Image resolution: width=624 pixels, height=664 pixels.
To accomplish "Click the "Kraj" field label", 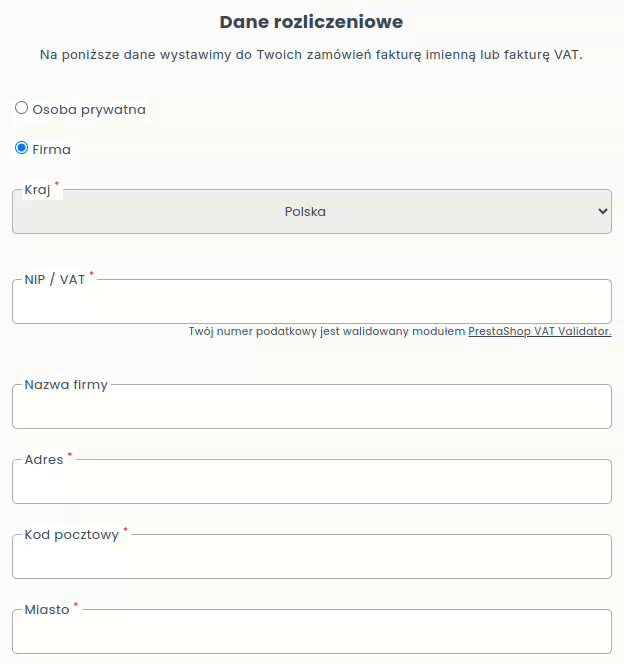I will [x=37, y=189].
